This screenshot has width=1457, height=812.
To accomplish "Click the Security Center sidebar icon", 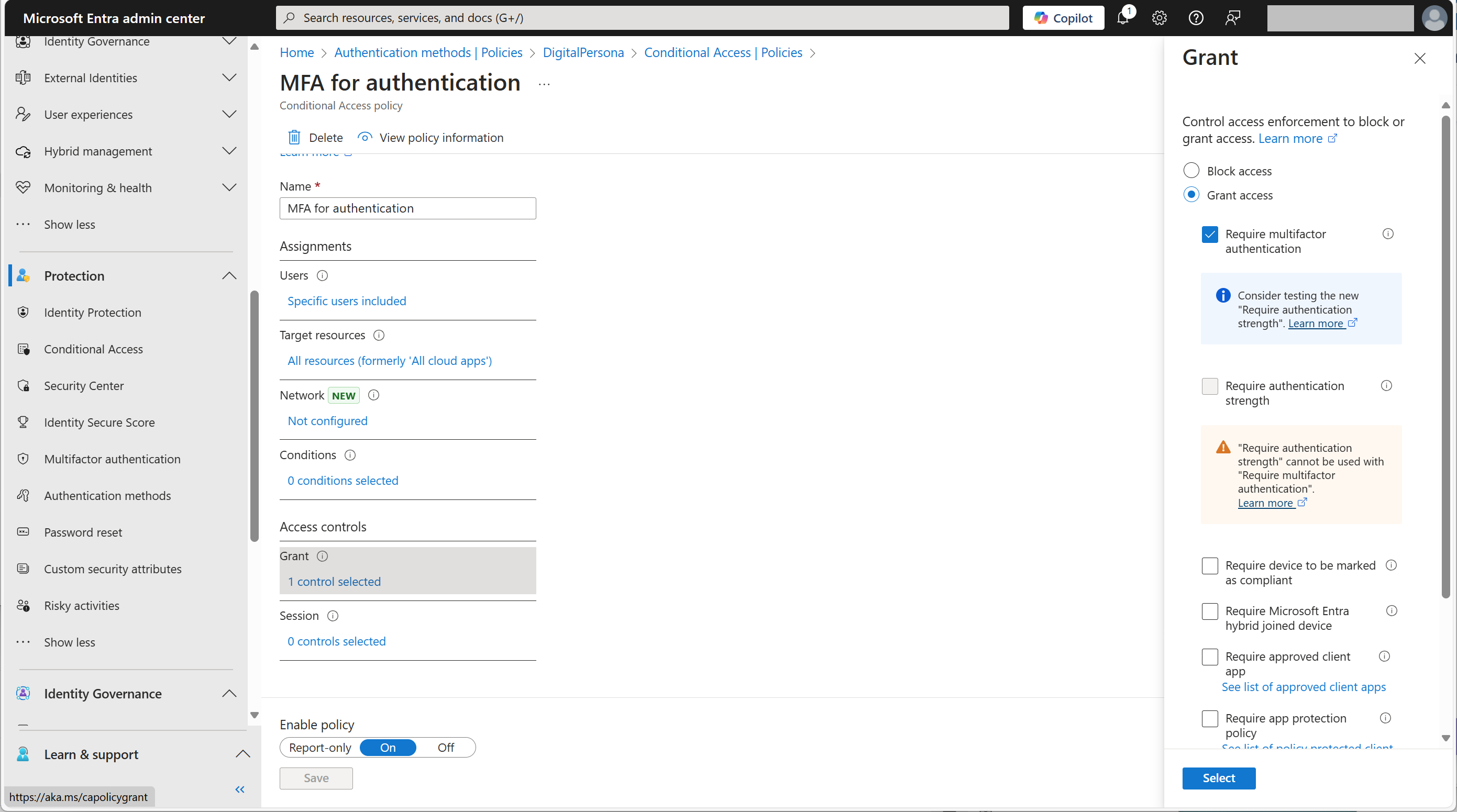I will point(23,386).
